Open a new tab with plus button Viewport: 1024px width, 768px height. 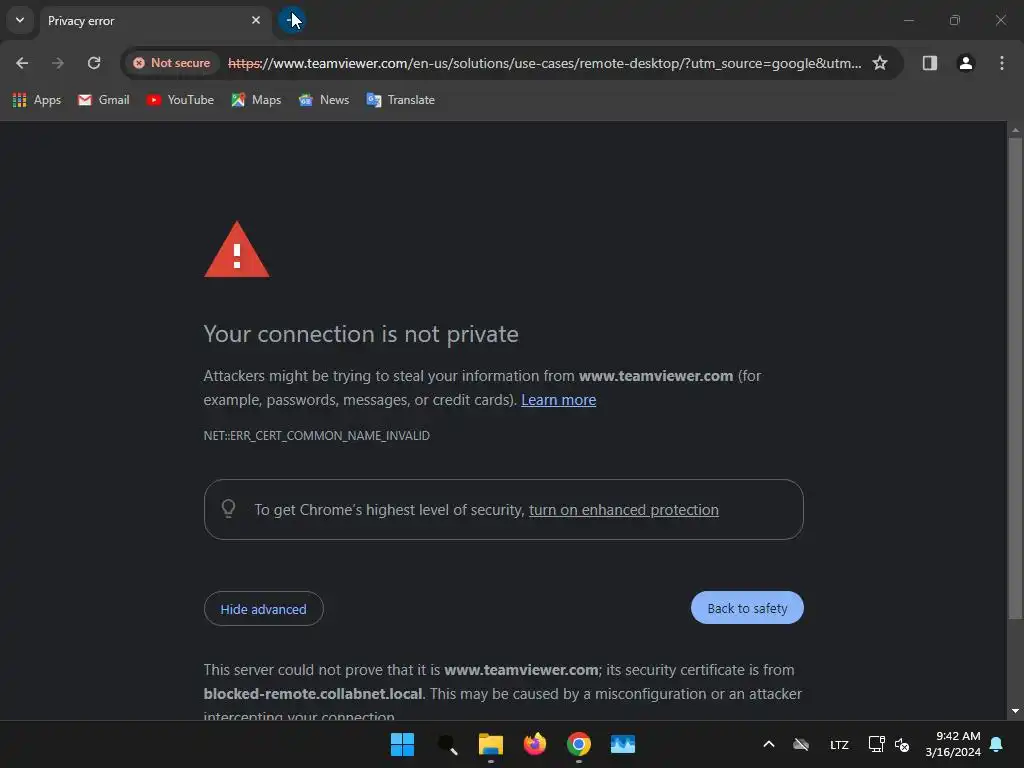pyautogui.click(x=291, y=20)
